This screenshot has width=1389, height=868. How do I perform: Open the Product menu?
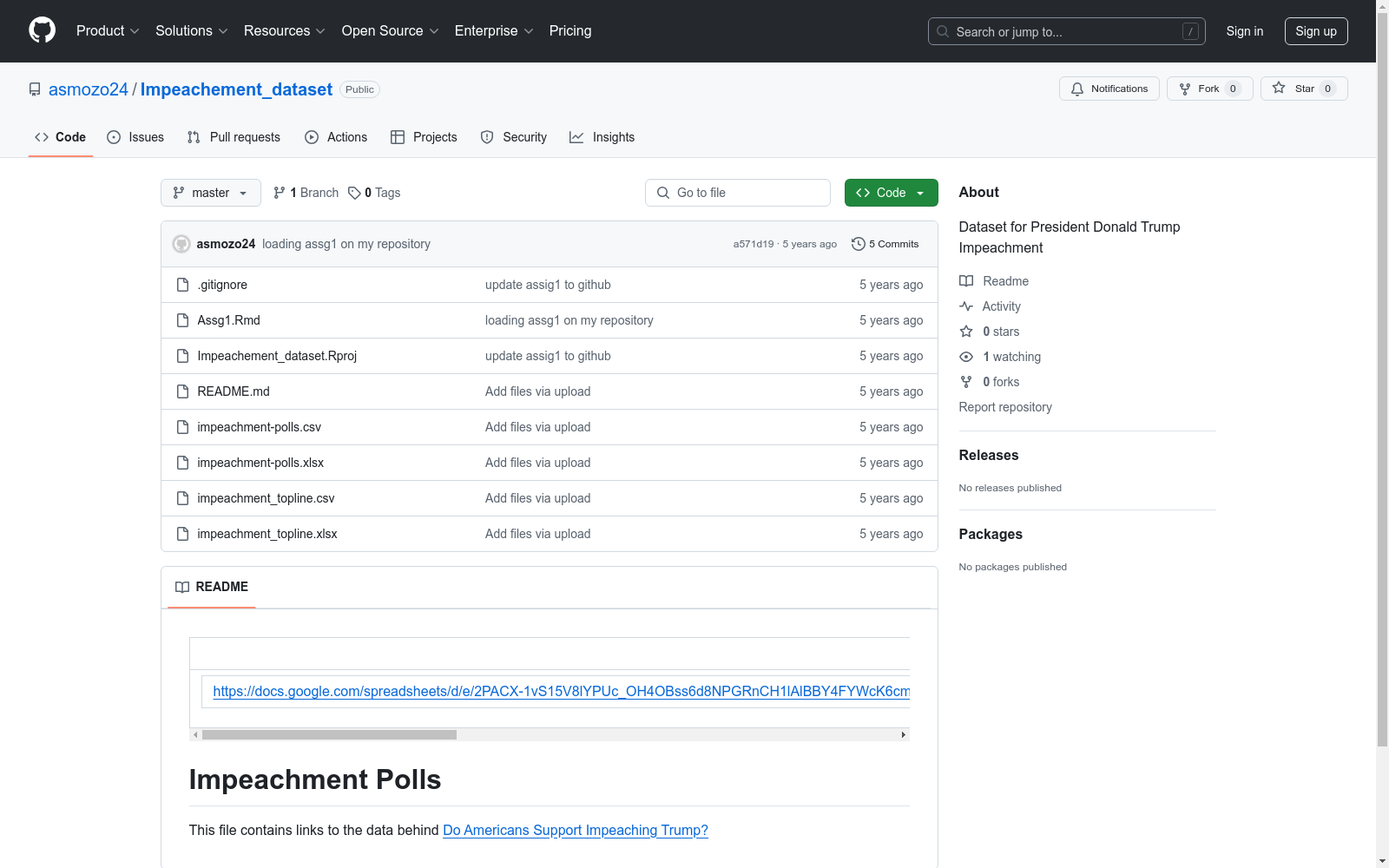coord(108,31)
